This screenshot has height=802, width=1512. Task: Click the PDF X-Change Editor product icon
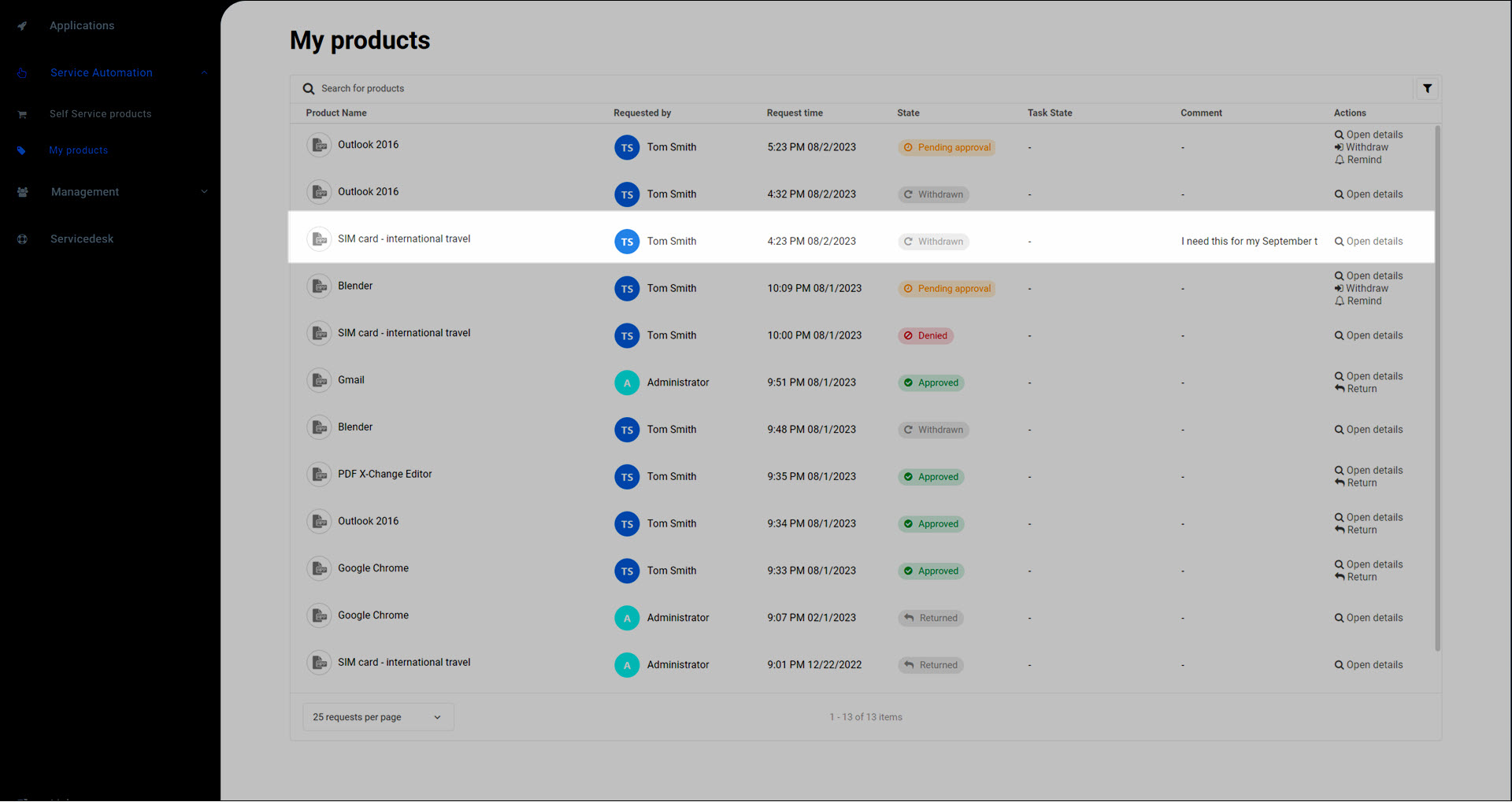(x=319, y=475)
